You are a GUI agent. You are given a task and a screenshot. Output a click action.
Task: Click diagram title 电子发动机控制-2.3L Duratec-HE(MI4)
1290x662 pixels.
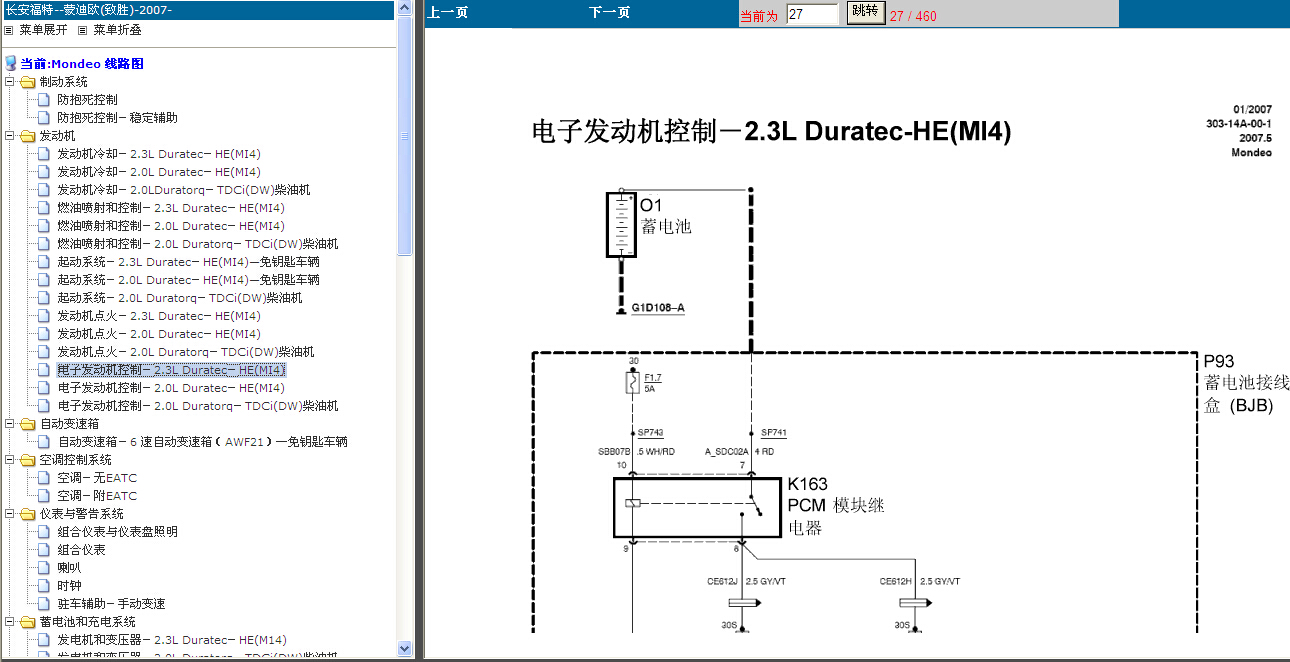[x=771, y=132]
